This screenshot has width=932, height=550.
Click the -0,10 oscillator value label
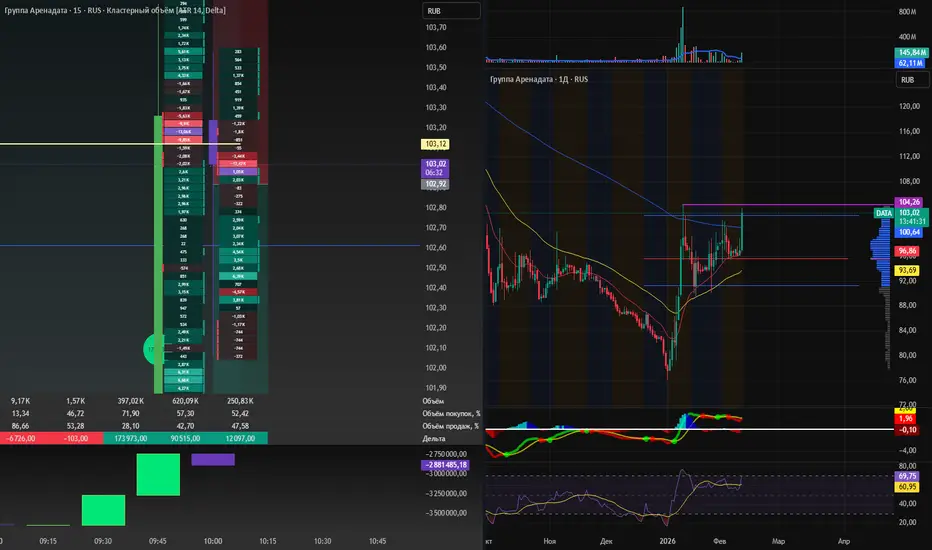tap(907, 430)
